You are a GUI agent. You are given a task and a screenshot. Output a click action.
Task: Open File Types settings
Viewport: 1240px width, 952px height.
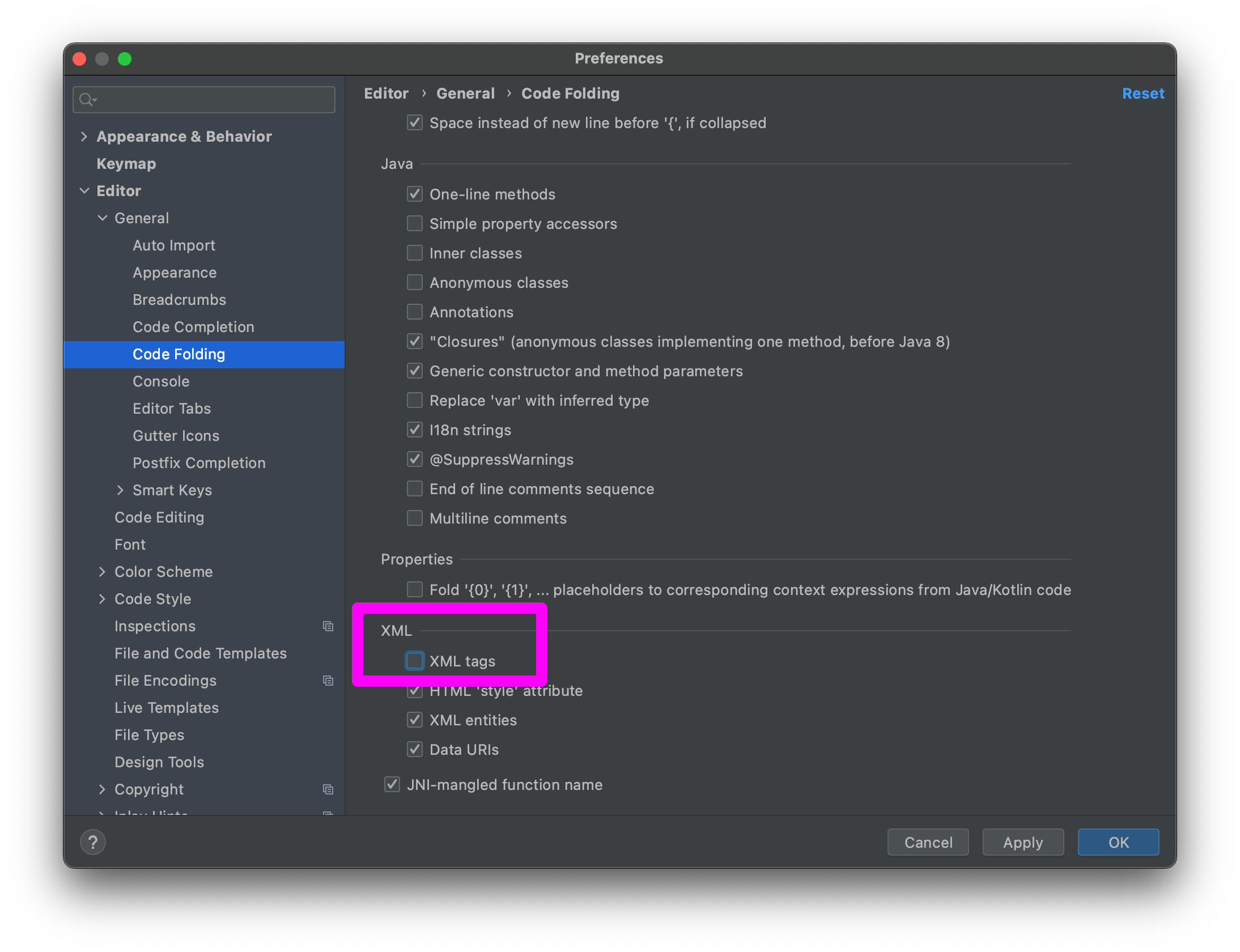(x=149, y=735)
